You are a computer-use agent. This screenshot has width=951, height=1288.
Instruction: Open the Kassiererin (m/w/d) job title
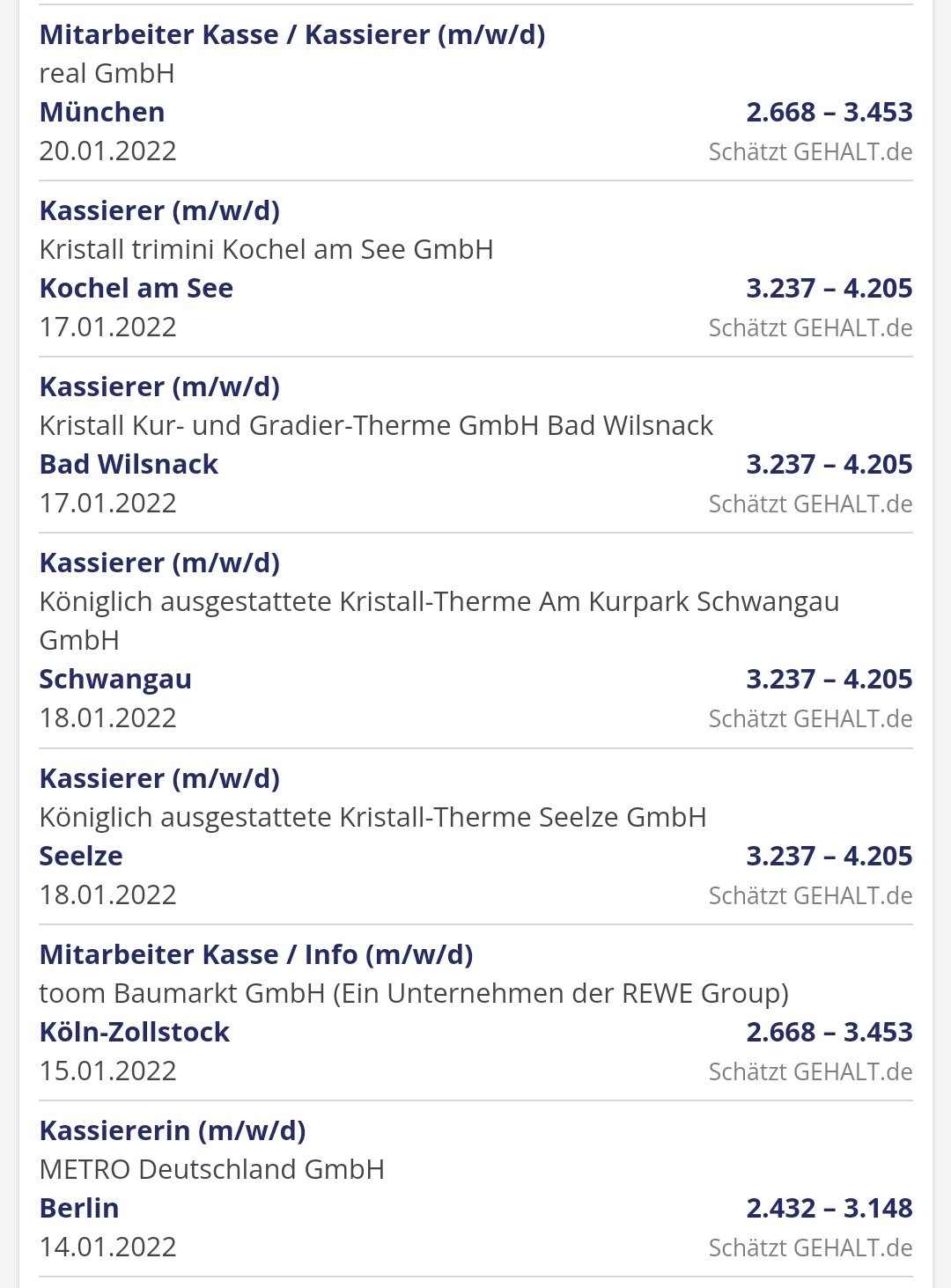click(173, 1130)
